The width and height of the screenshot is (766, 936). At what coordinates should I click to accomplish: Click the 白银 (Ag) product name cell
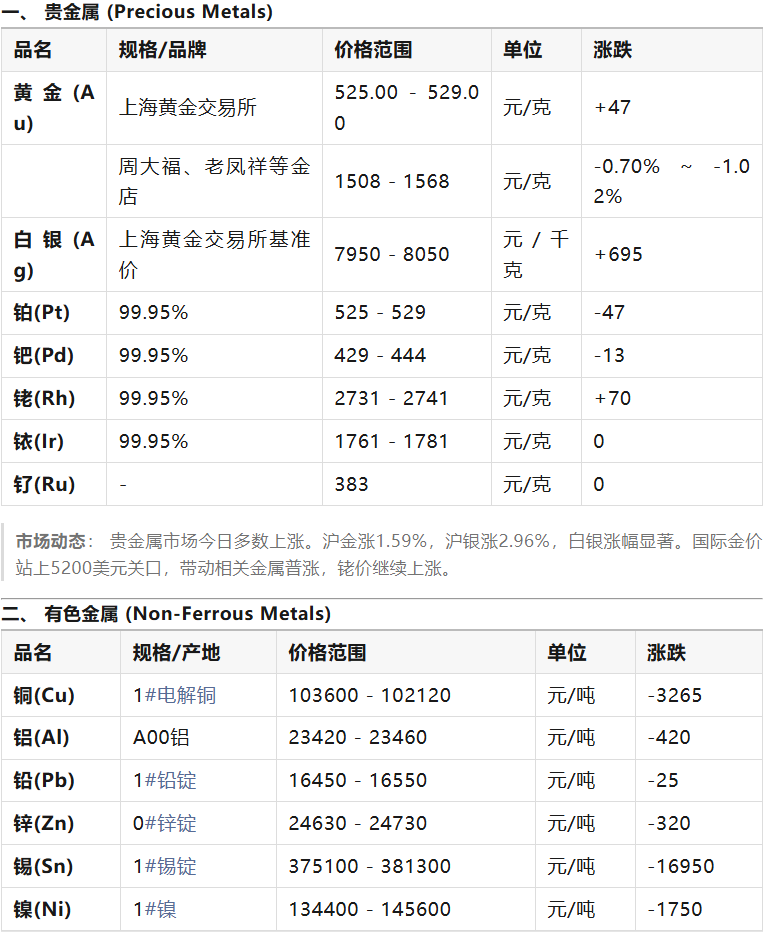pos(54,255)
